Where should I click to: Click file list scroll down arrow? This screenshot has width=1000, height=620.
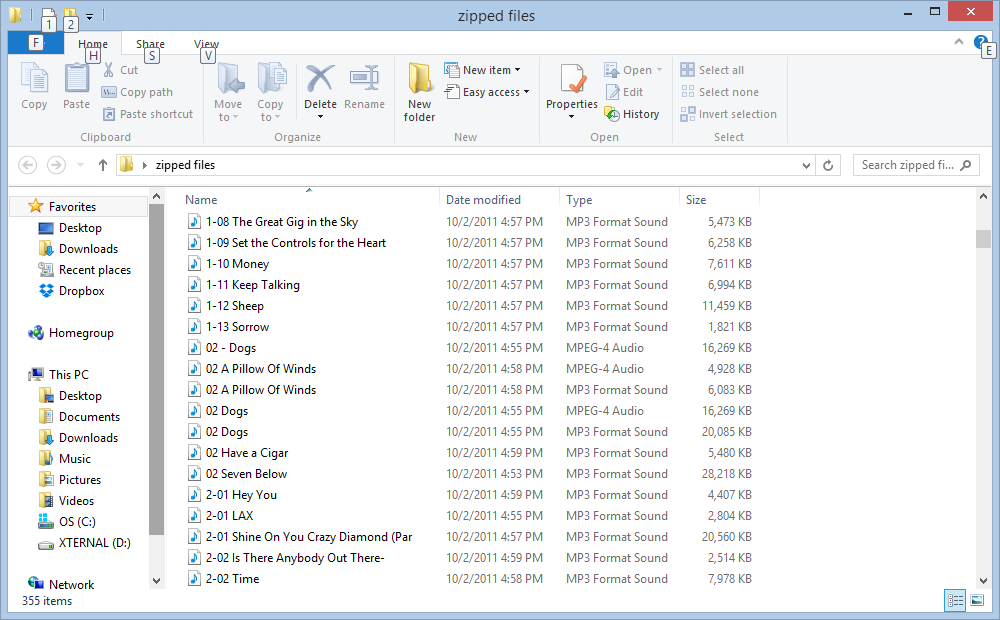[983, 580]
